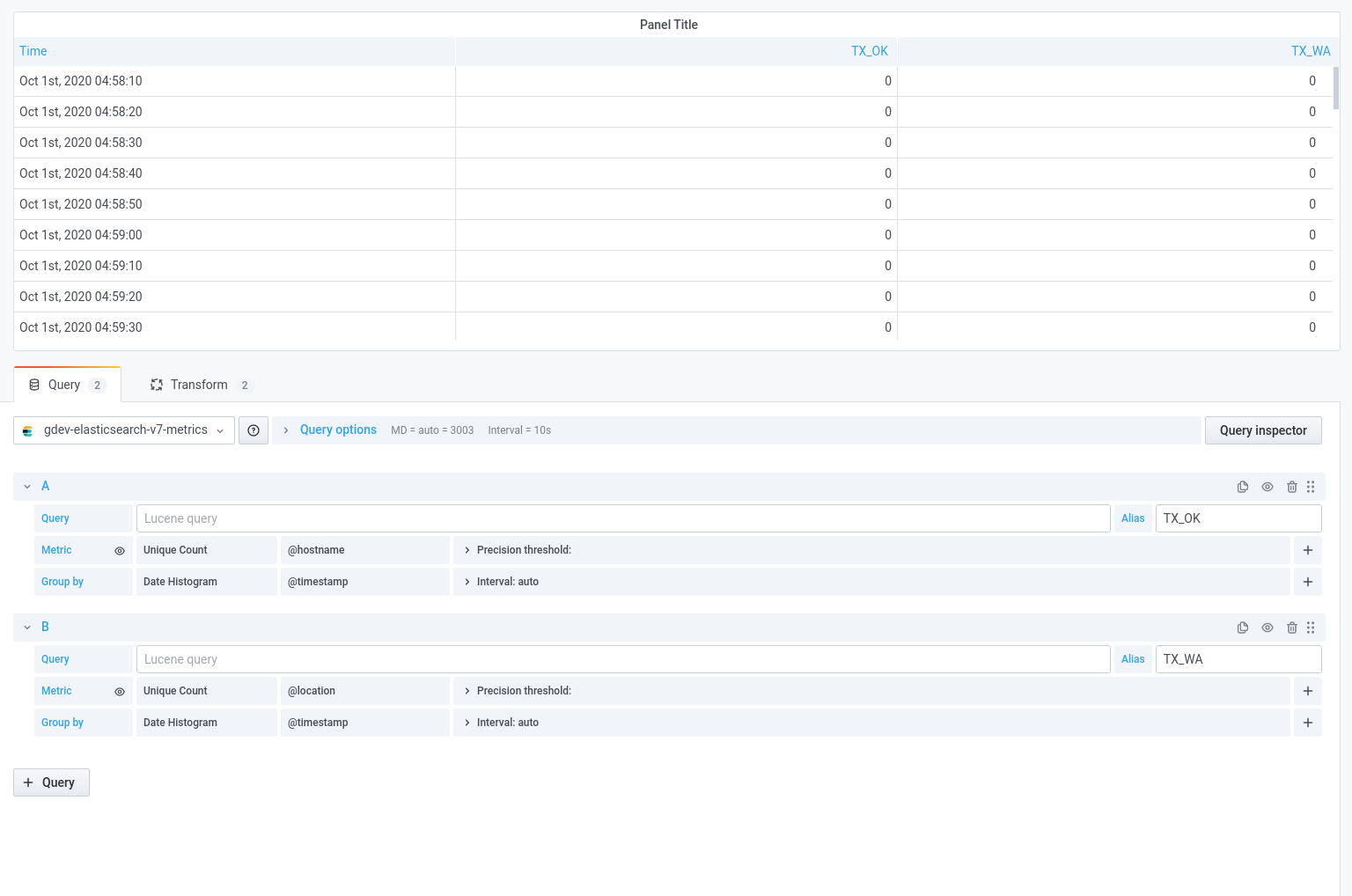The image size is (1352, 896).
Task: Click the Oct 1st, 2020 04:59:00 row time
Action: point(81,235)
